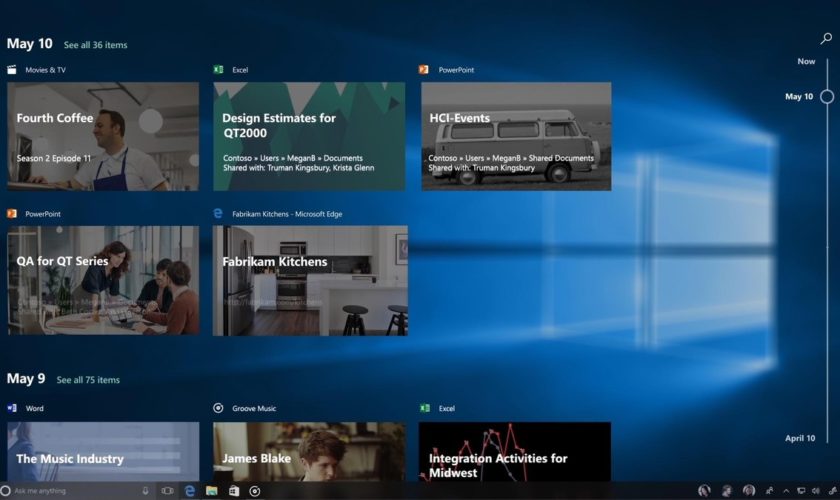The image size is (840, 500).
Task: Open the Fabrikam Kitchens Edge card
Action: pos(310,280)
